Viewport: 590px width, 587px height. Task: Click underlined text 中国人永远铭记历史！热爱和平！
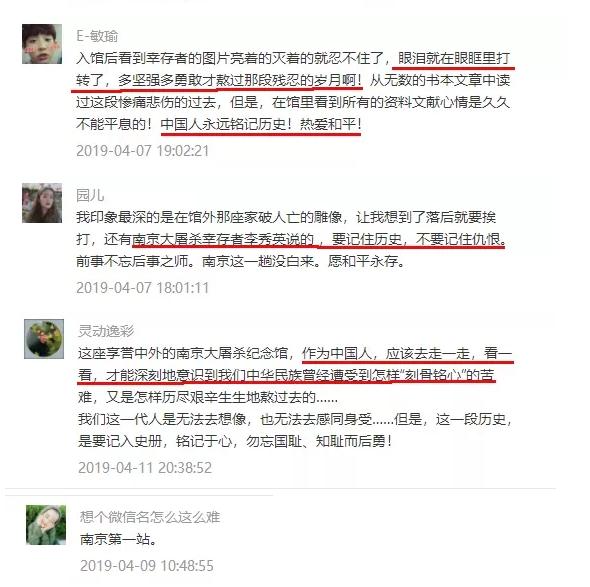[x=261, y=124]
